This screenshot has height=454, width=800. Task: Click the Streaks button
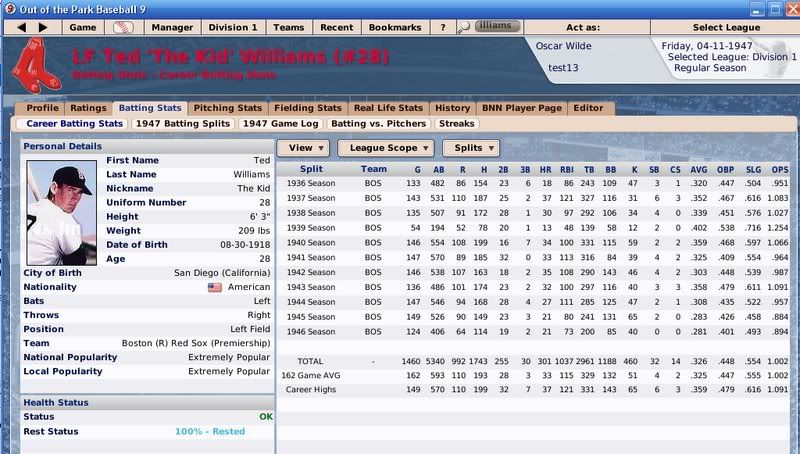[456, 124]
